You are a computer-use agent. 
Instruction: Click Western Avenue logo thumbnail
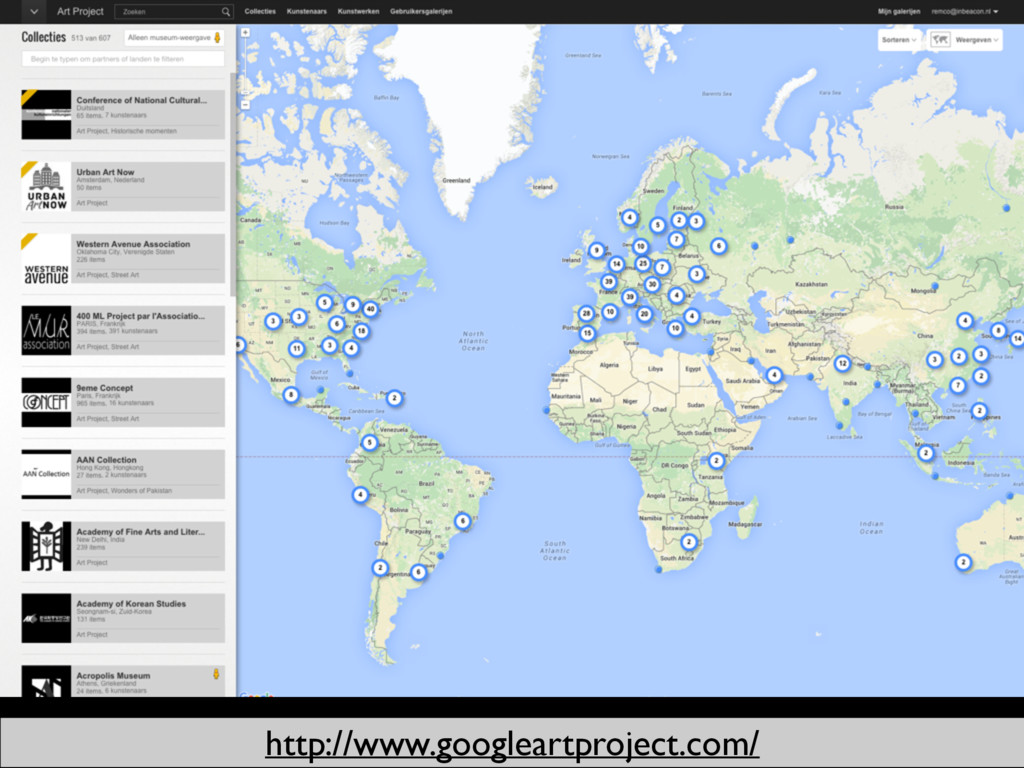click(x=46, y=259)
